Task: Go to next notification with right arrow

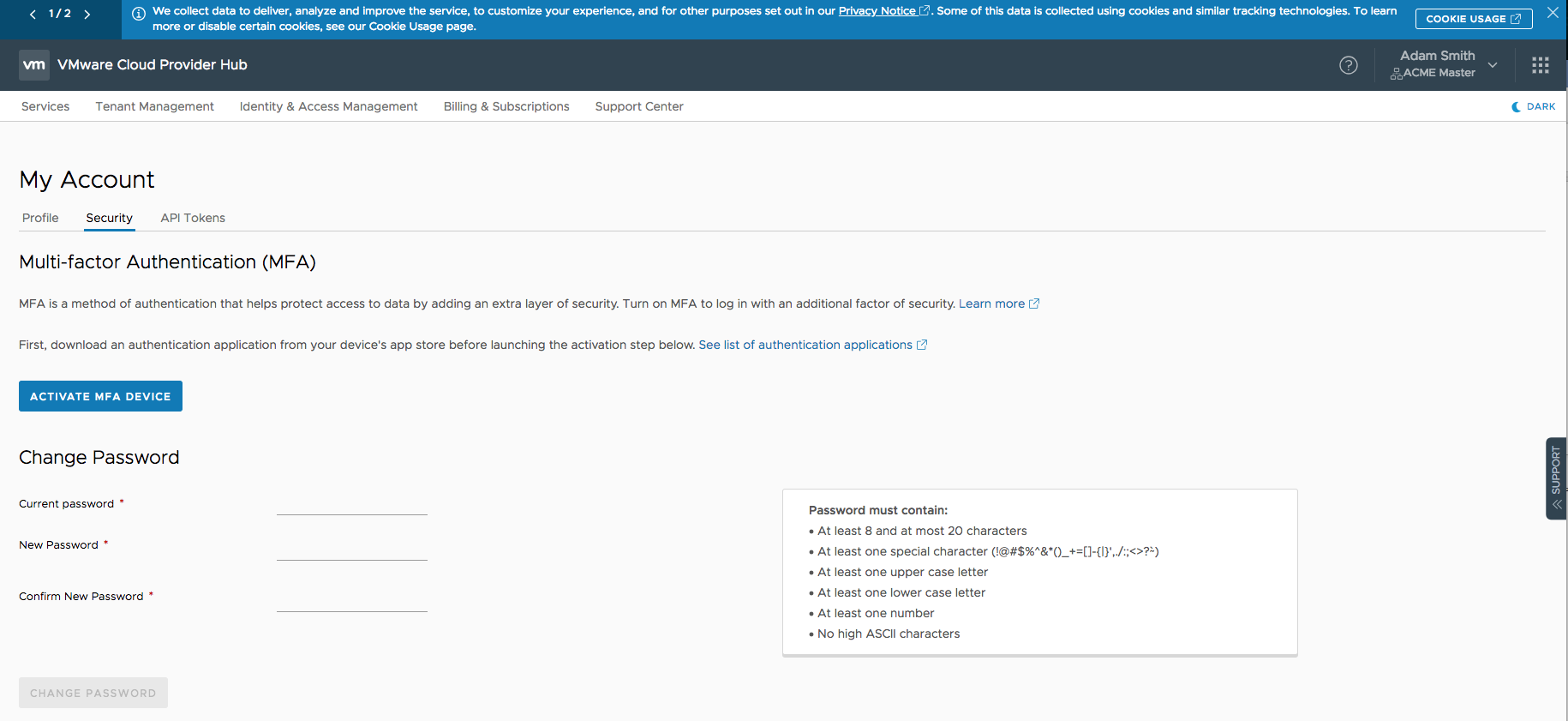Action: pyautogui.click(x=87, y=14)
